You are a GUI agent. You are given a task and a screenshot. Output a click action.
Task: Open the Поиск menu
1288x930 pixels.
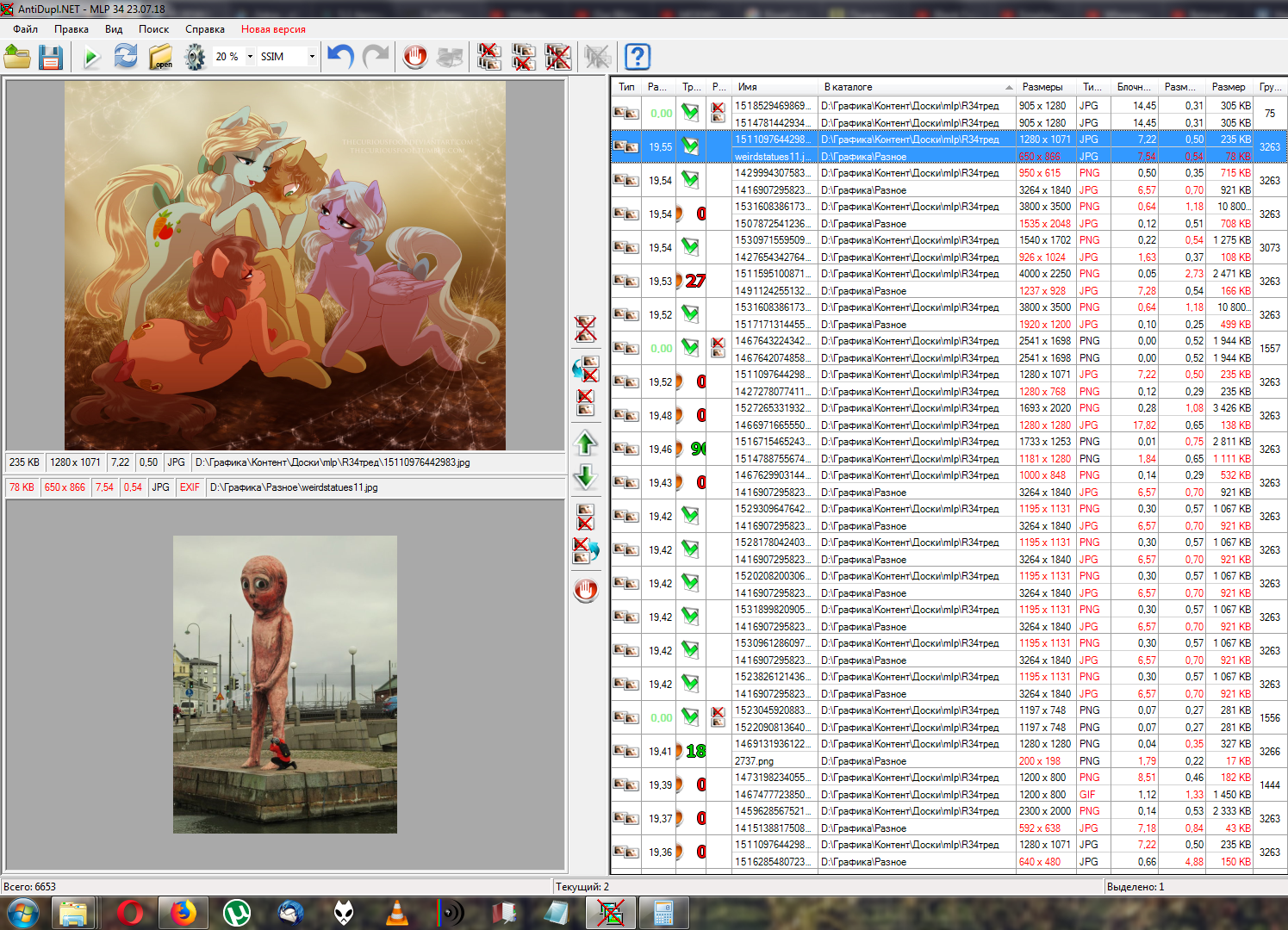pyautogui.click(x=154, y=29)
